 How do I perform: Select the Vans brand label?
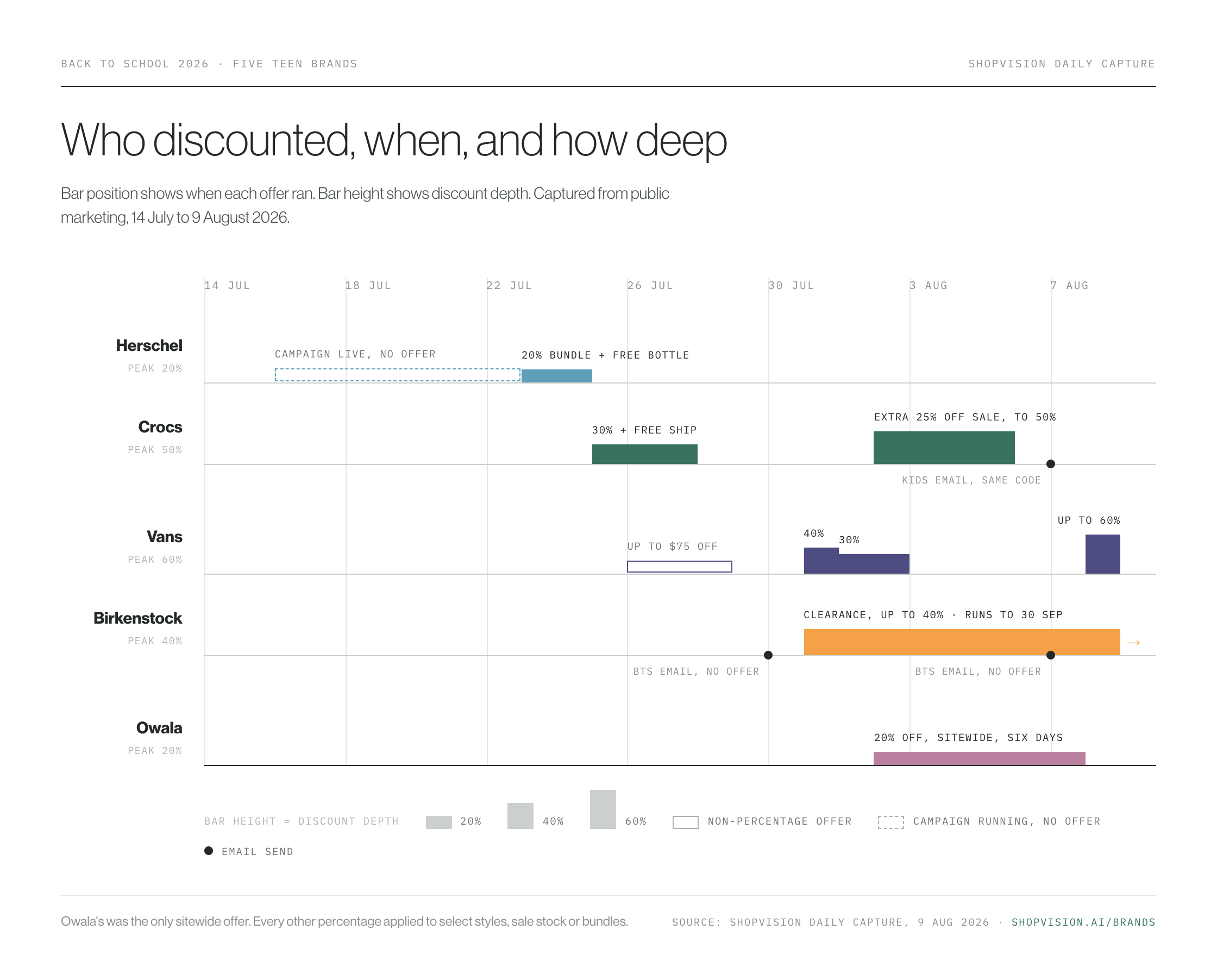point(164,536)
